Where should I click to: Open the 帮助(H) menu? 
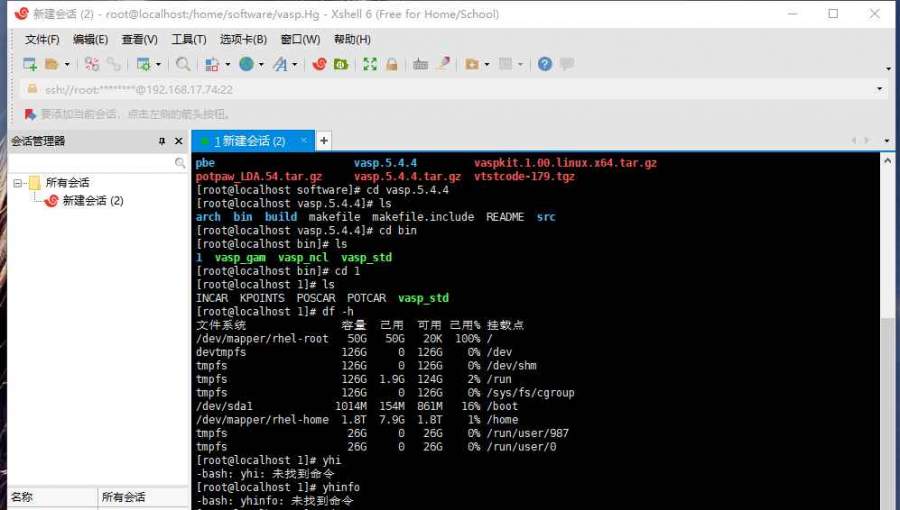(x=352, y=40)
